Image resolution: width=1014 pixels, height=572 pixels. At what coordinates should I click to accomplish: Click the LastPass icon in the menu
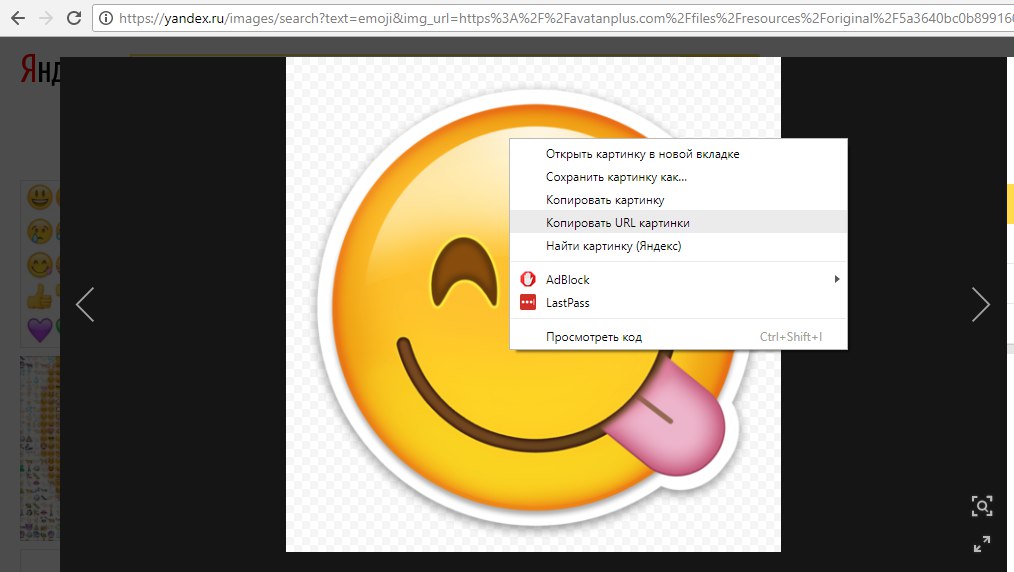click(528, 302)
